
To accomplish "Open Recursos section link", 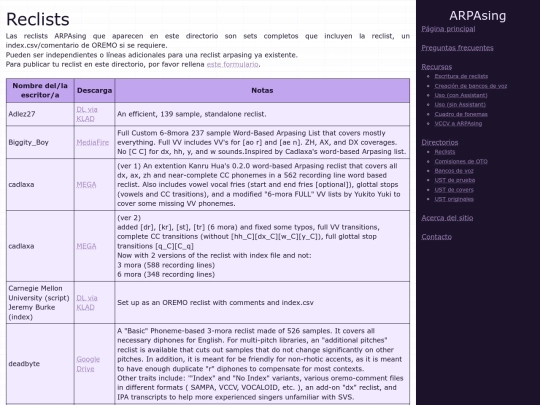I will (x=437, y=67).
